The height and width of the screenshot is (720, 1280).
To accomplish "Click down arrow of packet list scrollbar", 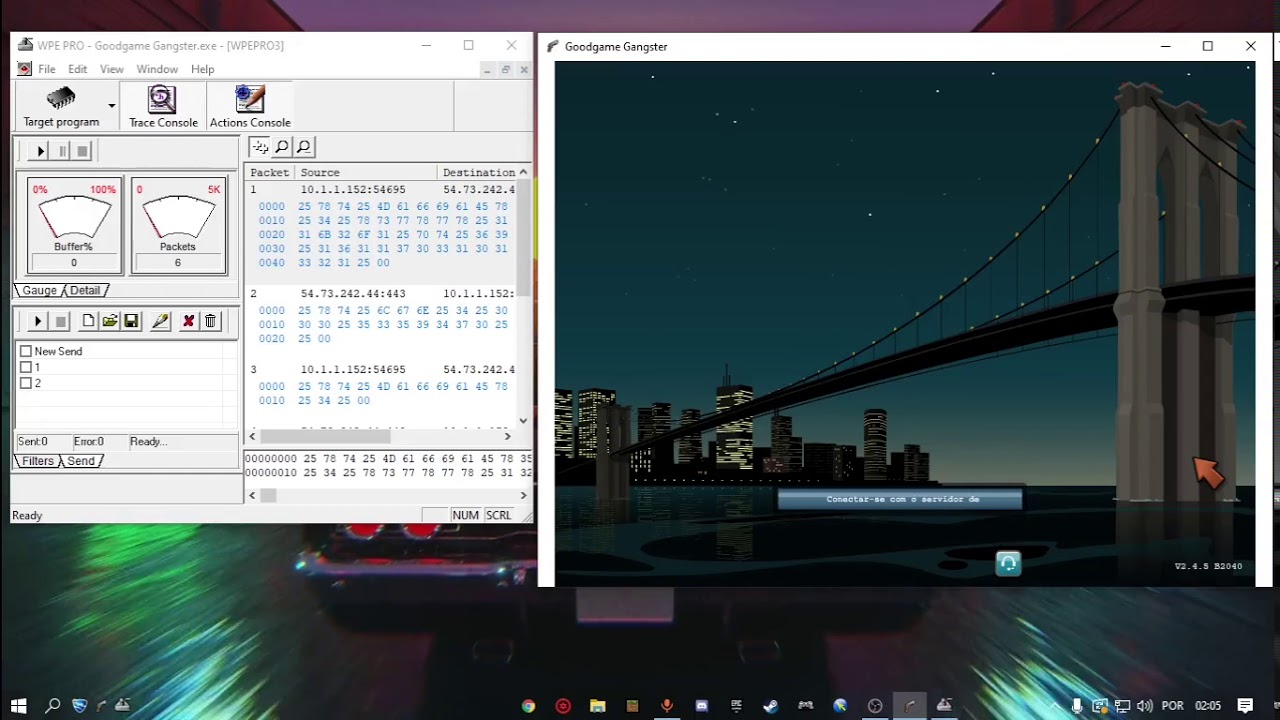I will 523,421.
